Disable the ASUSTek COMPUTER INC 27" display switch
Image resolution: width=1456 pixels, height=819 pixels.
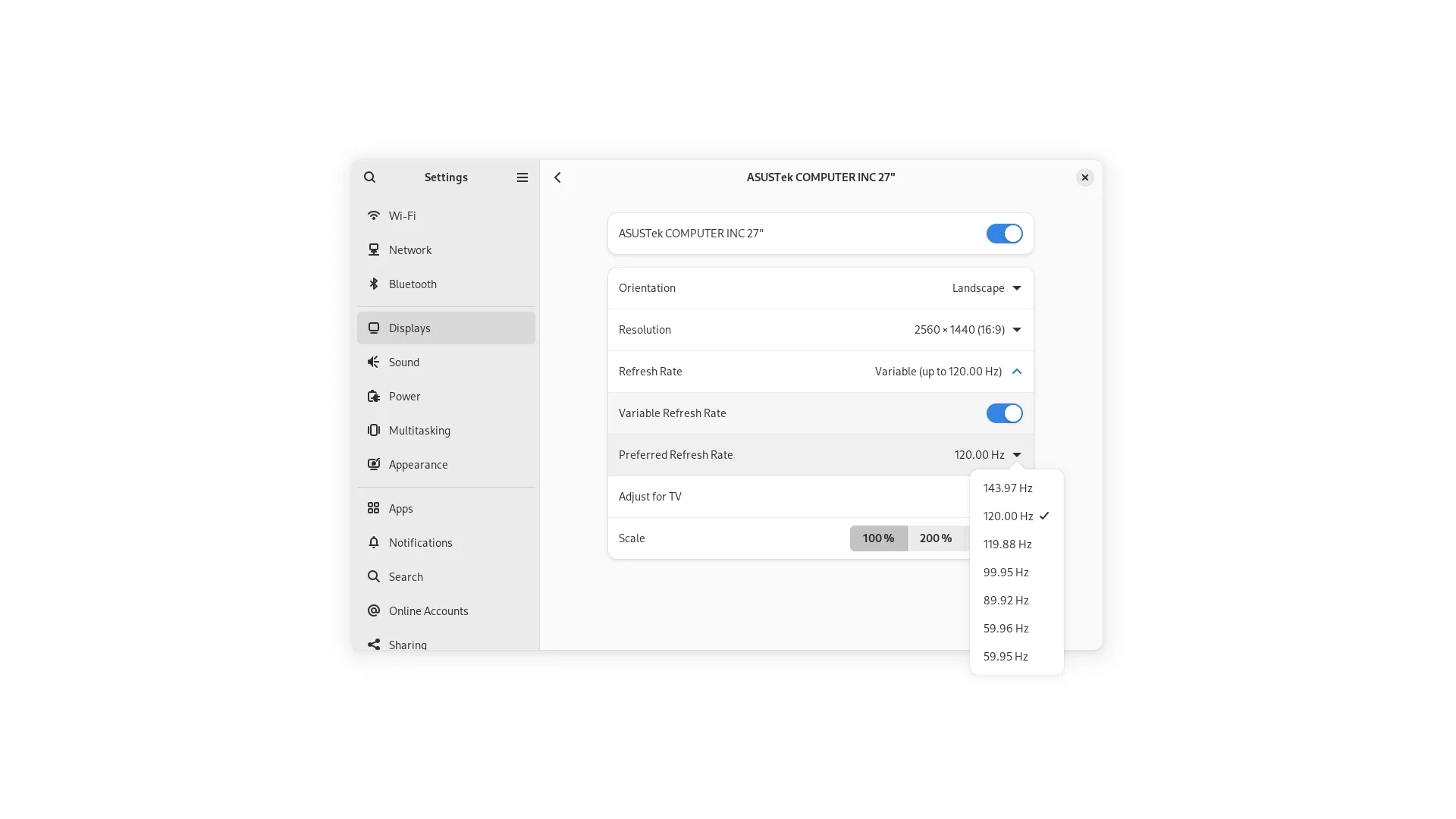[x=1004, y=234]
